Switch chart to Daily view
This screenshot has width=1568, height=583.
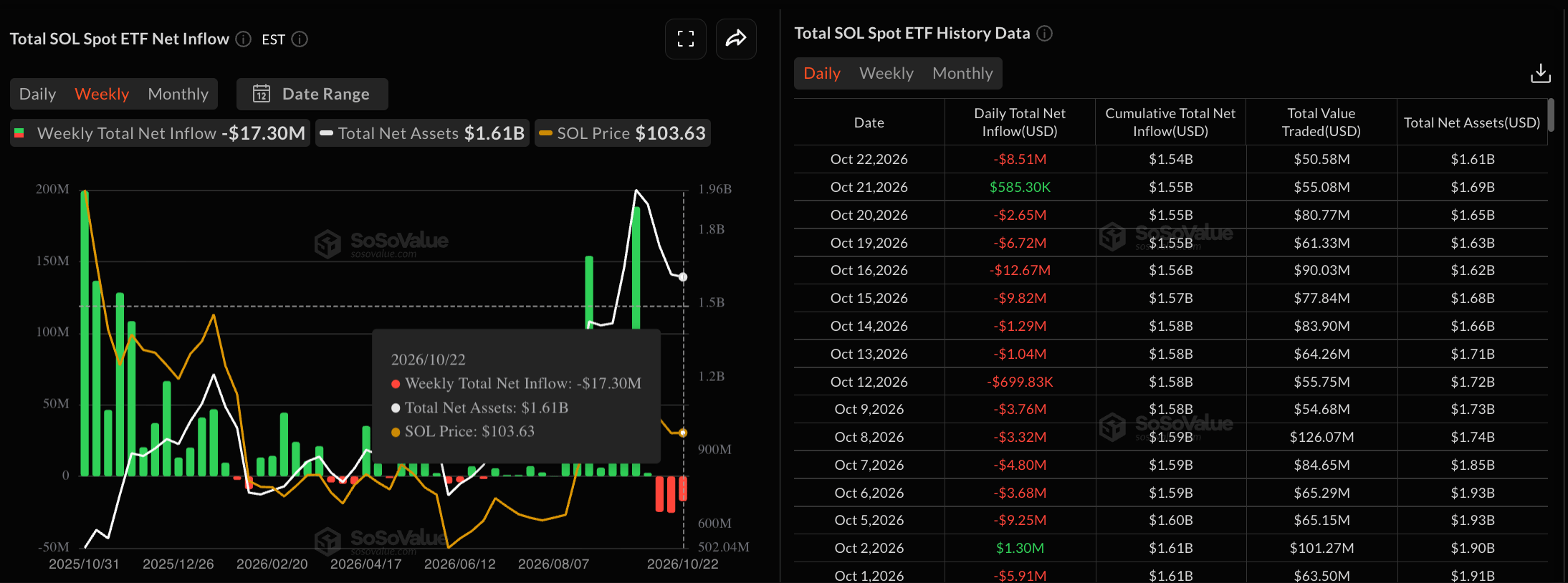point(37,94)
